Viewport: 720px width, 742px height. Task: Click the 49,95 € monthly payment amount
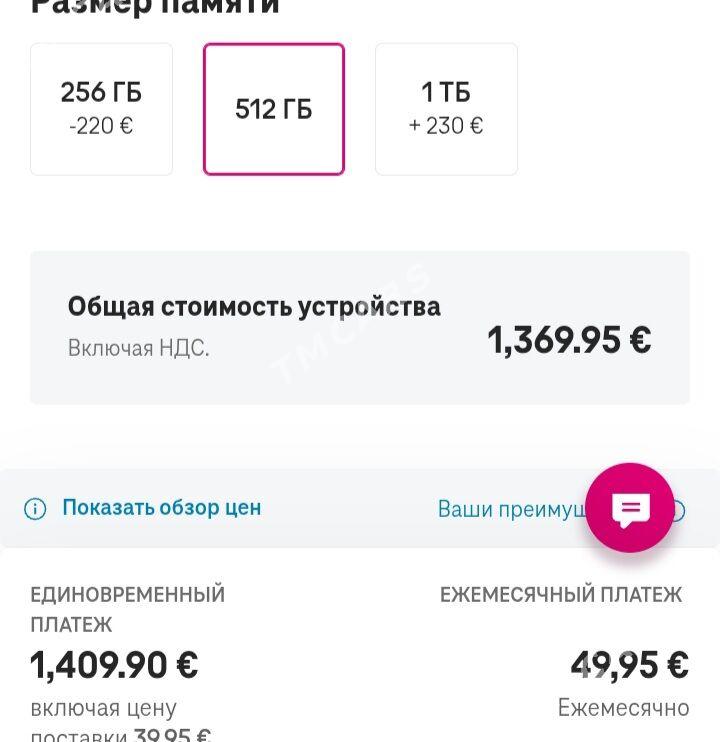coord(630,665)
